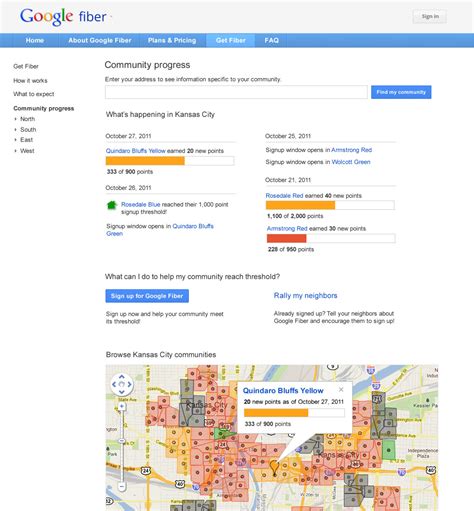Pan the map down with the arrow control

(x=122, y=392)
